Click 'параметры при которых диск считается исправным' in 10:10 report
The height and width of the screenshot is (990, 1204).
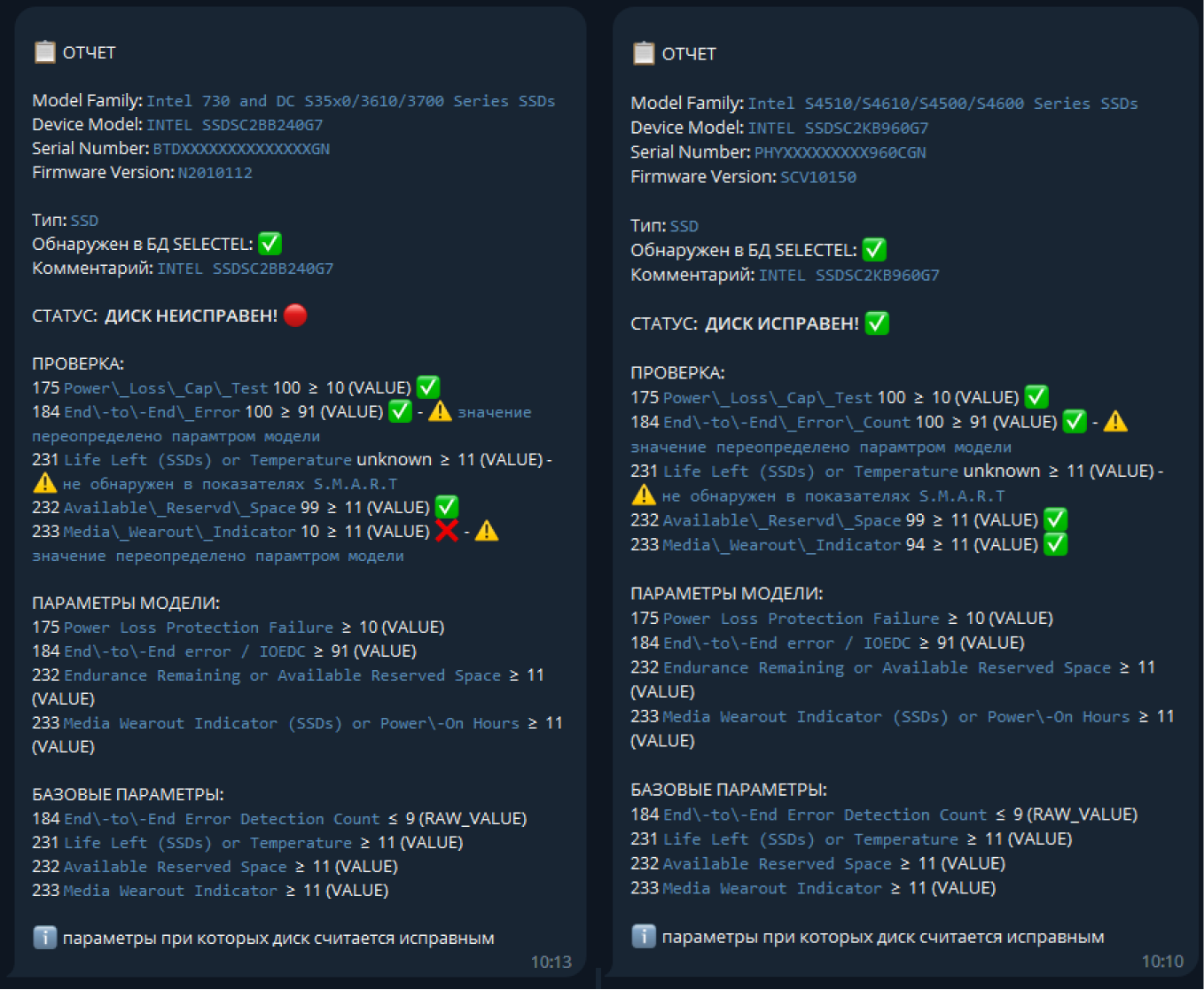pyautogui.click(x=883, y=937)
